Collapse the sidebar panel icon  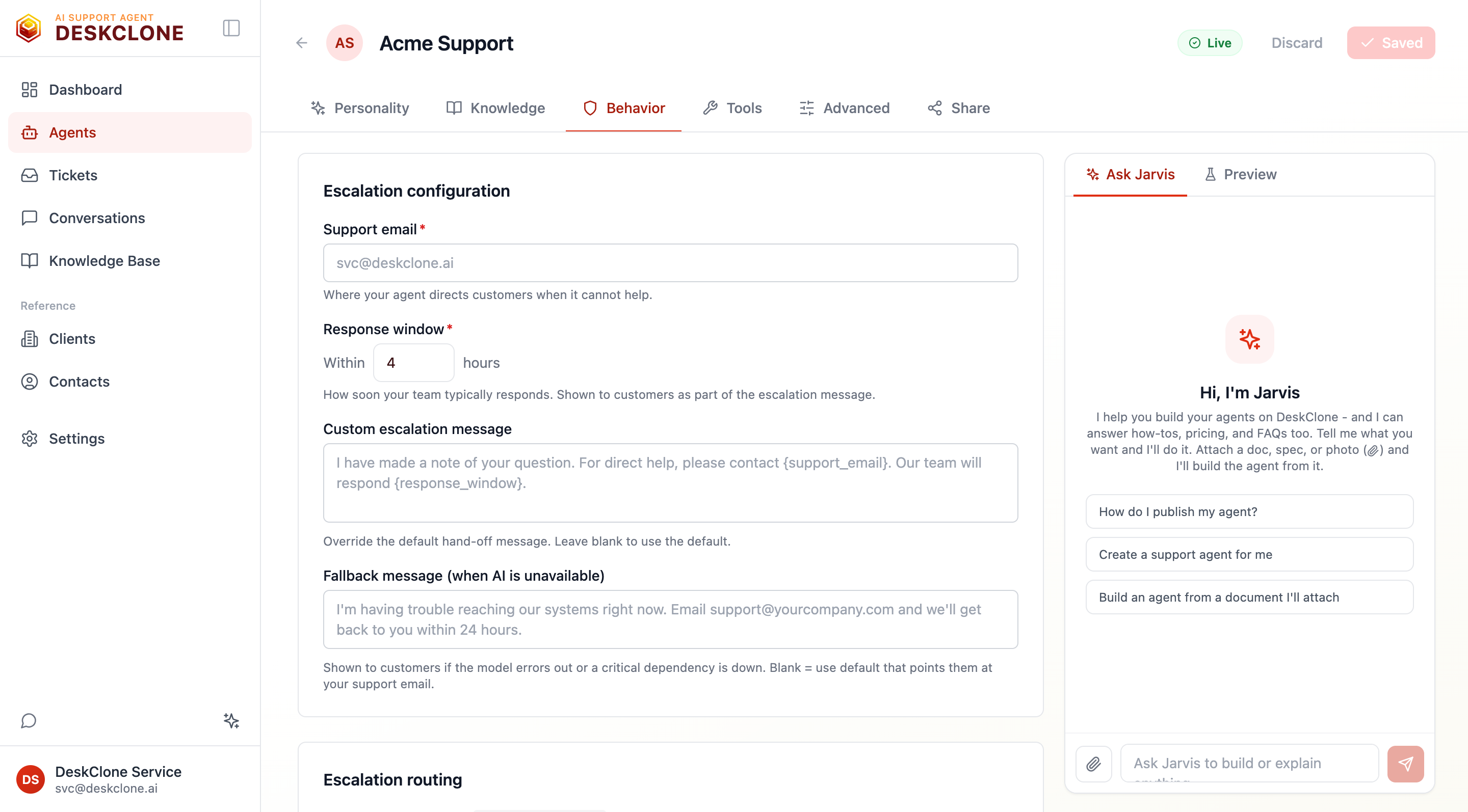231,28
